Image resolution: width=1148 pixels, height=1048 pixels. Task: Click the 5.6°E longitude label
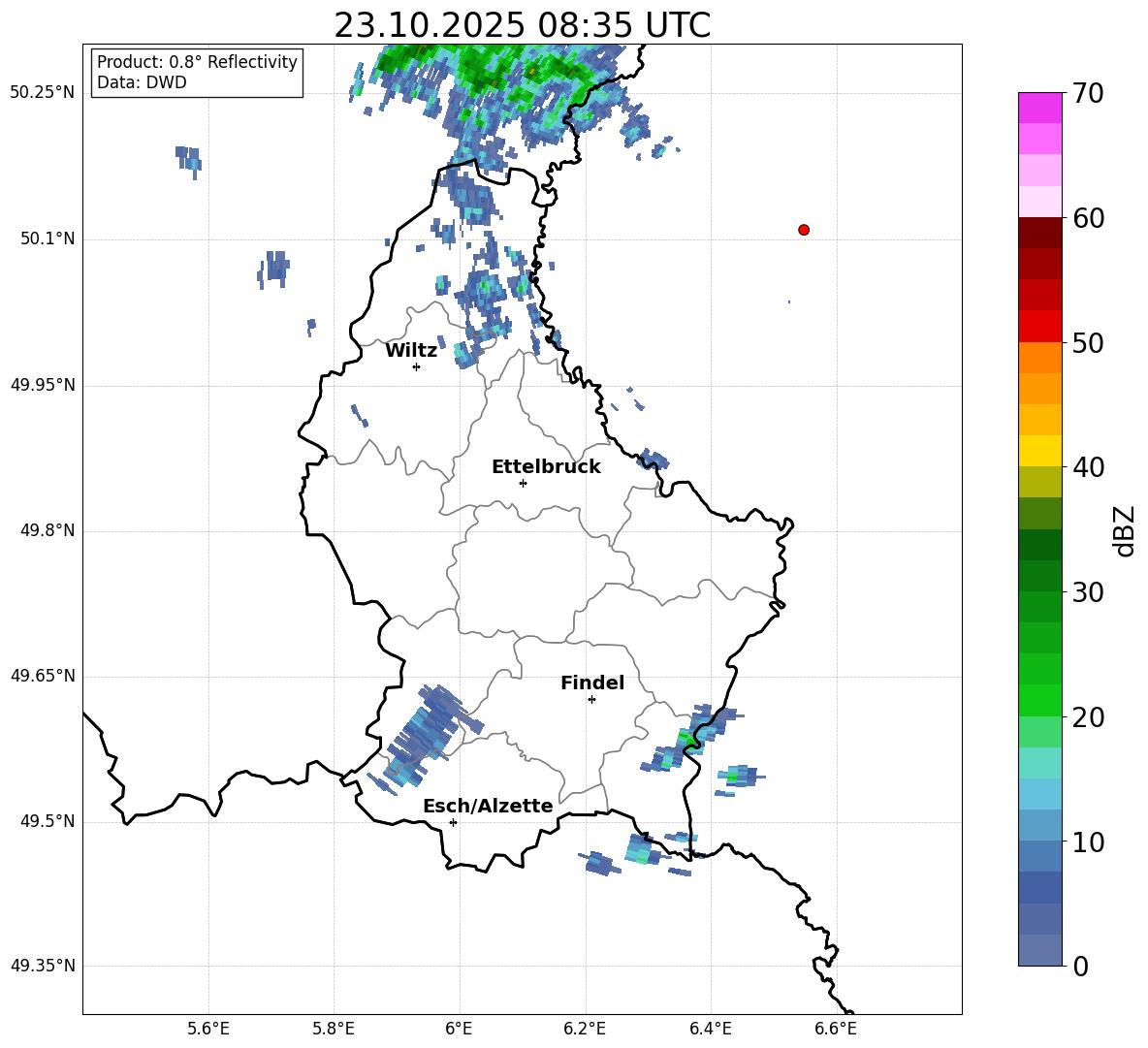click(208, 1029)
